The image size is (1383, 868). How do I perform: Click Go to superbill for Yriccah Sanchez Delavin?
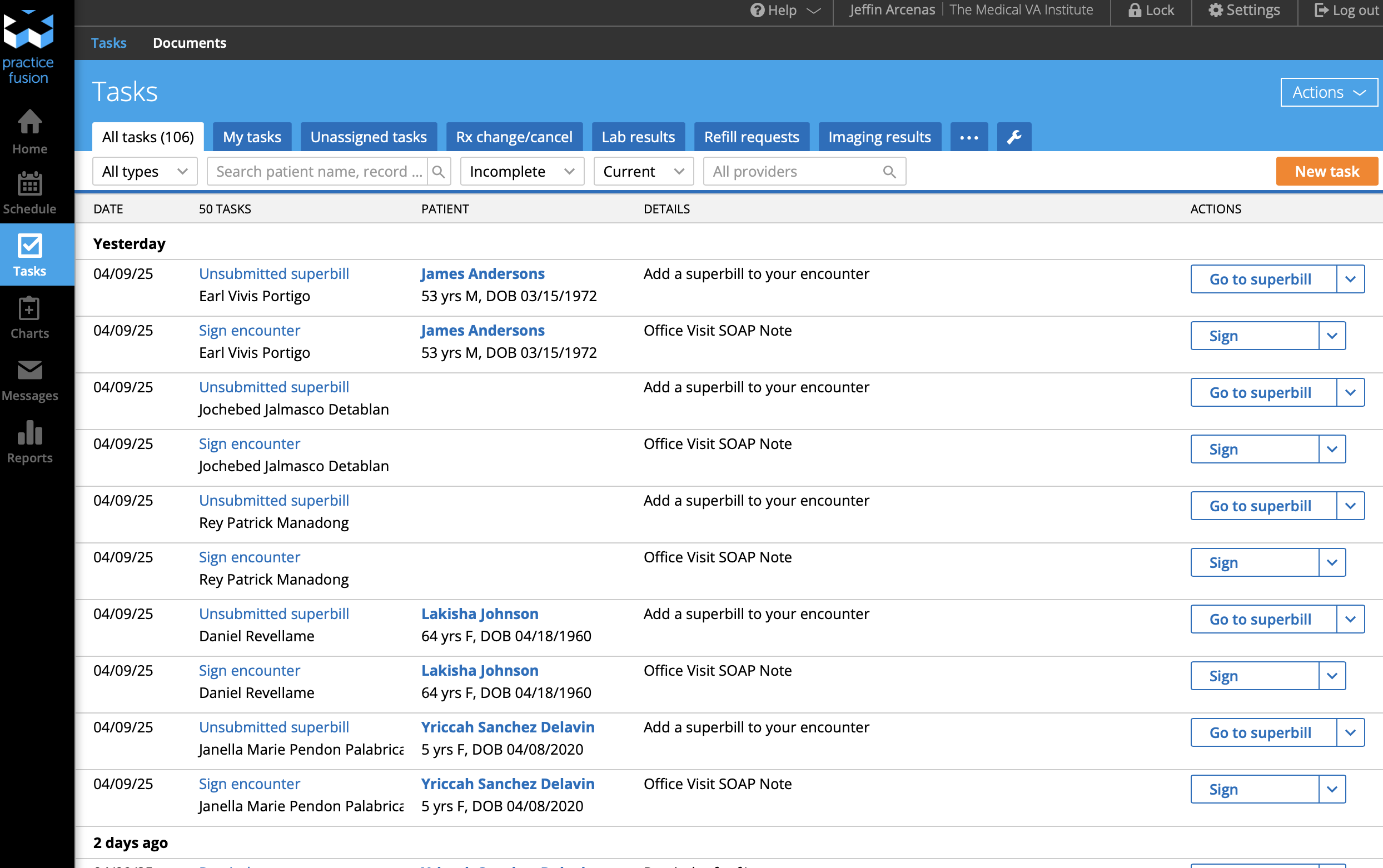(x=1263, y=732)
